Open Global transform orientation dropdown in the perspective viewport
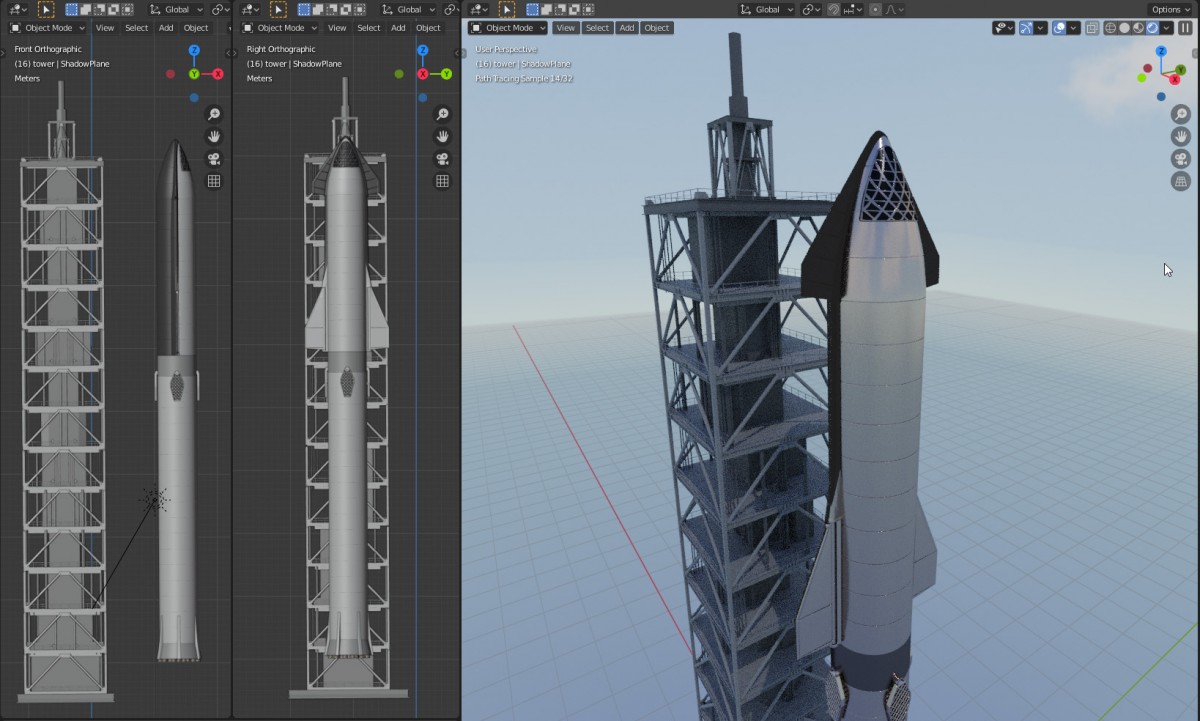The width and height of the screenshot is (1200, 721). tap(767, 9)
